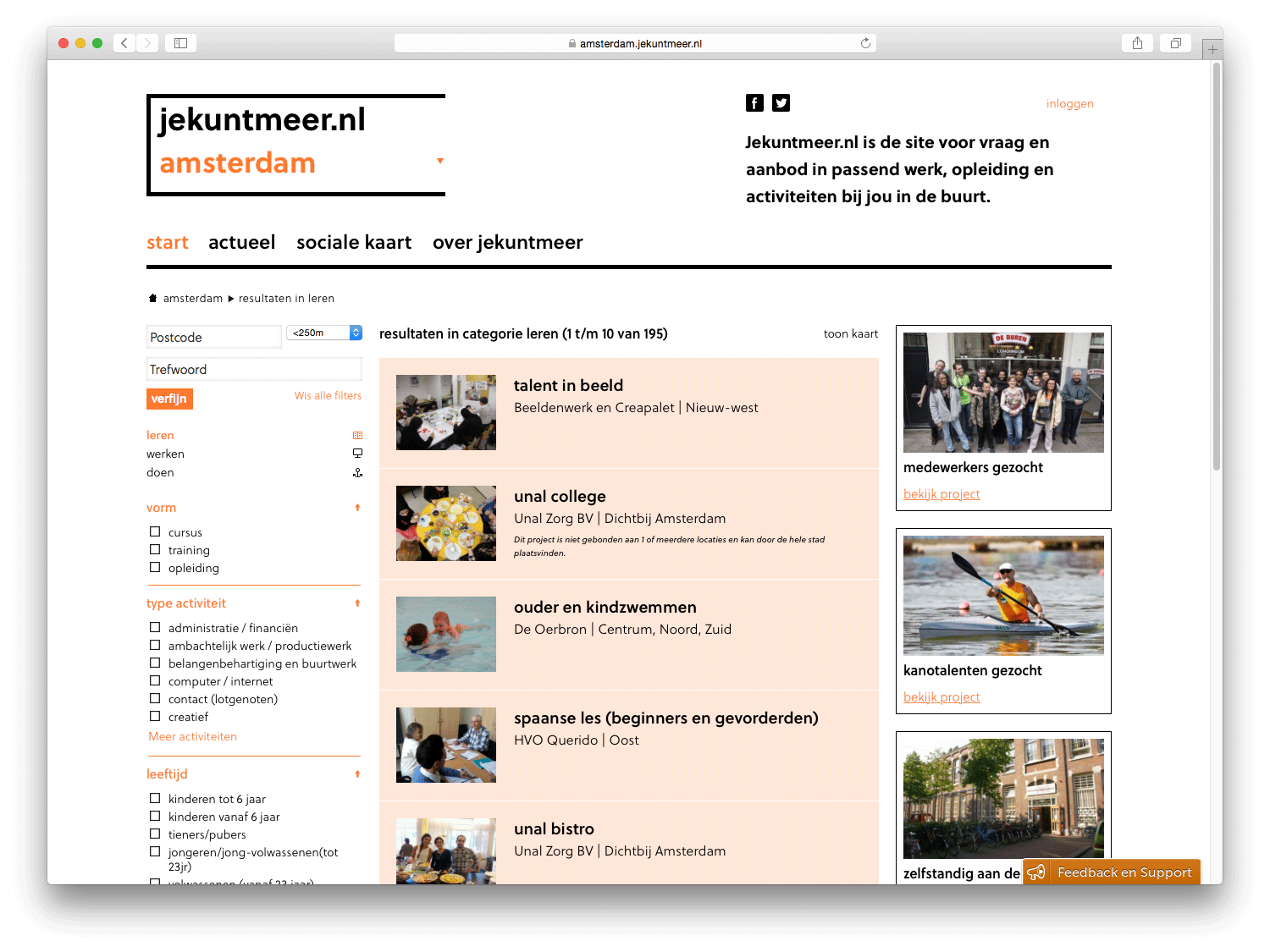This screenshot has width=1270, height=952.
Task: Select tieners/pubers checkbox
Action: pyautogui.click(x=155, y=834)
